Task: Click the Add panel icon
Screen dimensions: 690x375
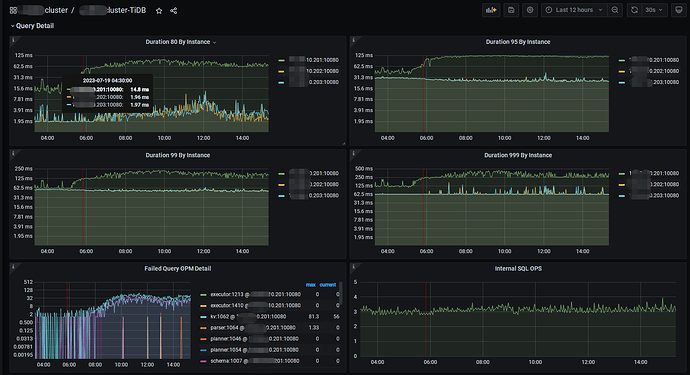Action: click(x=491, y=10)
